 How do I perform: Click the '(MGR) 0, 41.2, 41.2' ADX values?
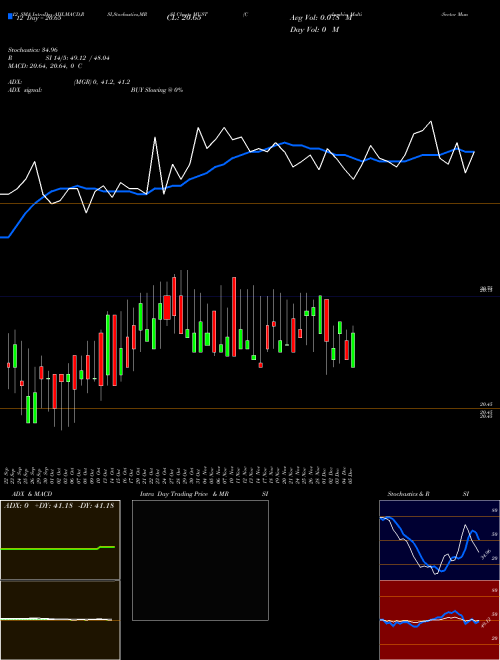click(102, 82)
